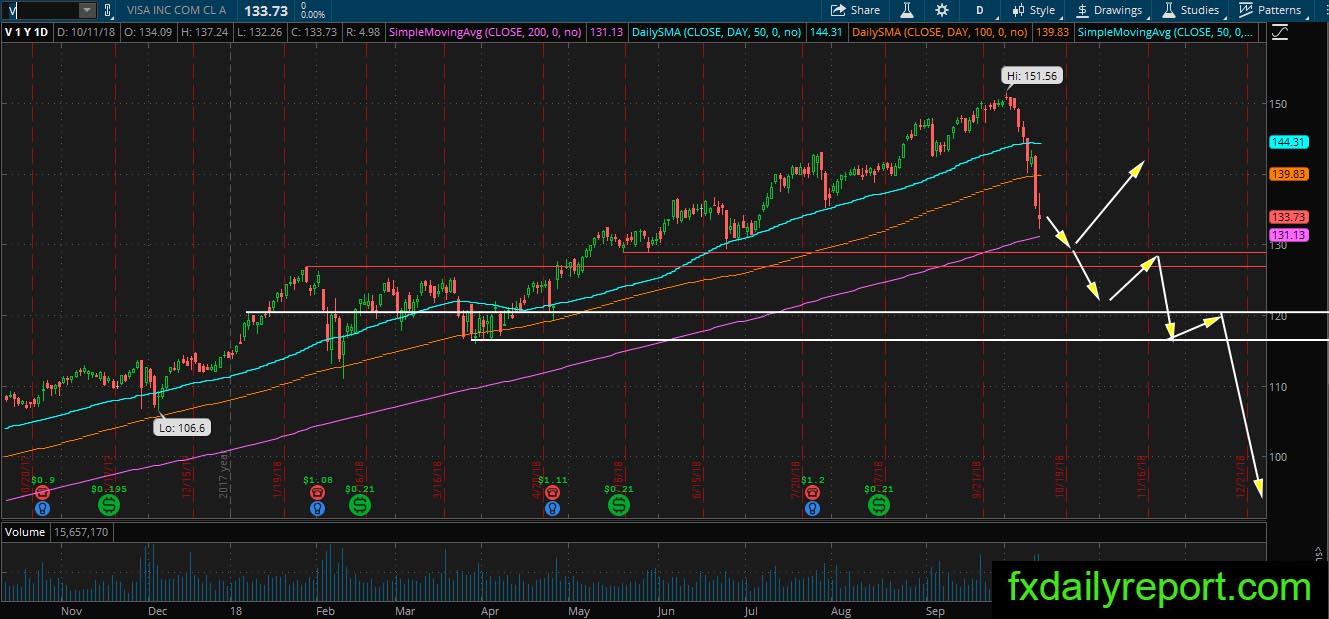The width and height of the screenshot is (1329, 619).
Task: Click the $1.2 earnings phone icon
Action: (x=813, y=492)
